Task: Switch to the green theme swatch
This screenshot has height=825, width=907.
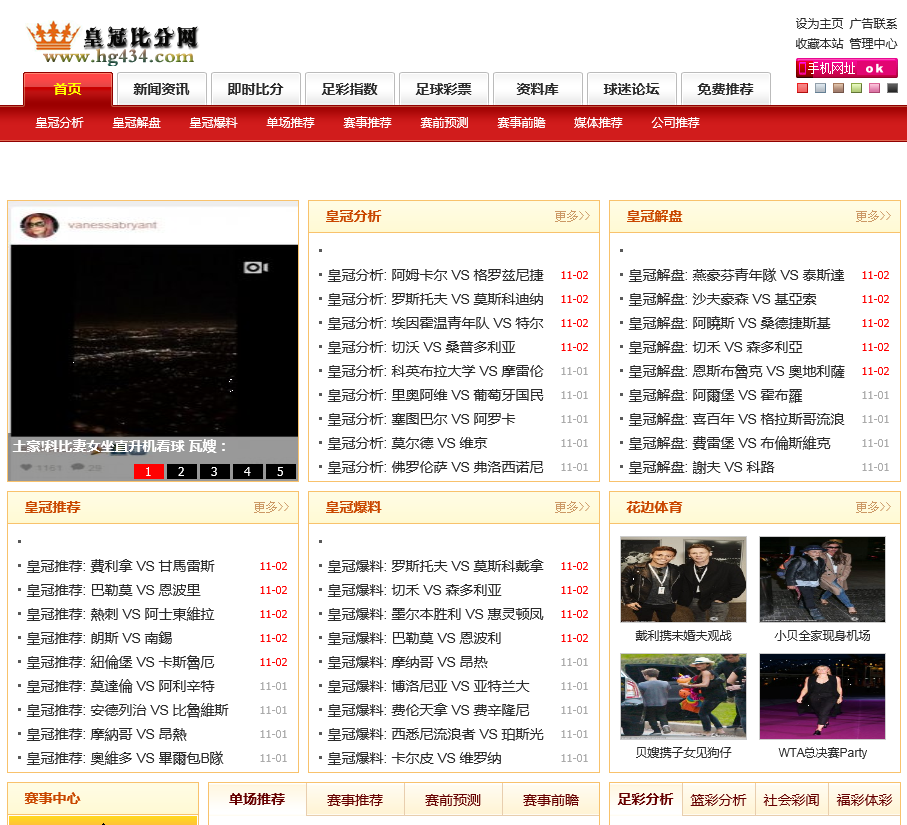Action: pyautogui.click(x=856, y=88)
